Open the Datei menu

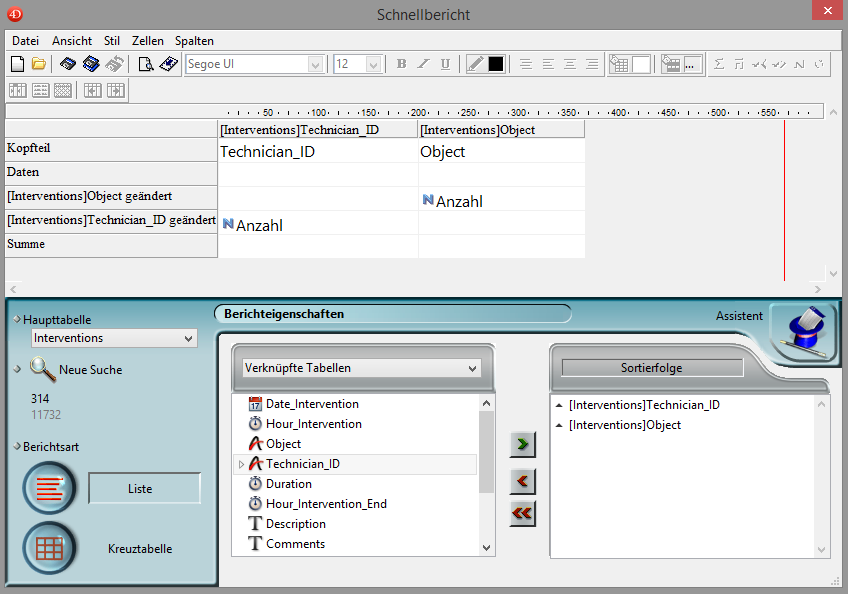25,41
